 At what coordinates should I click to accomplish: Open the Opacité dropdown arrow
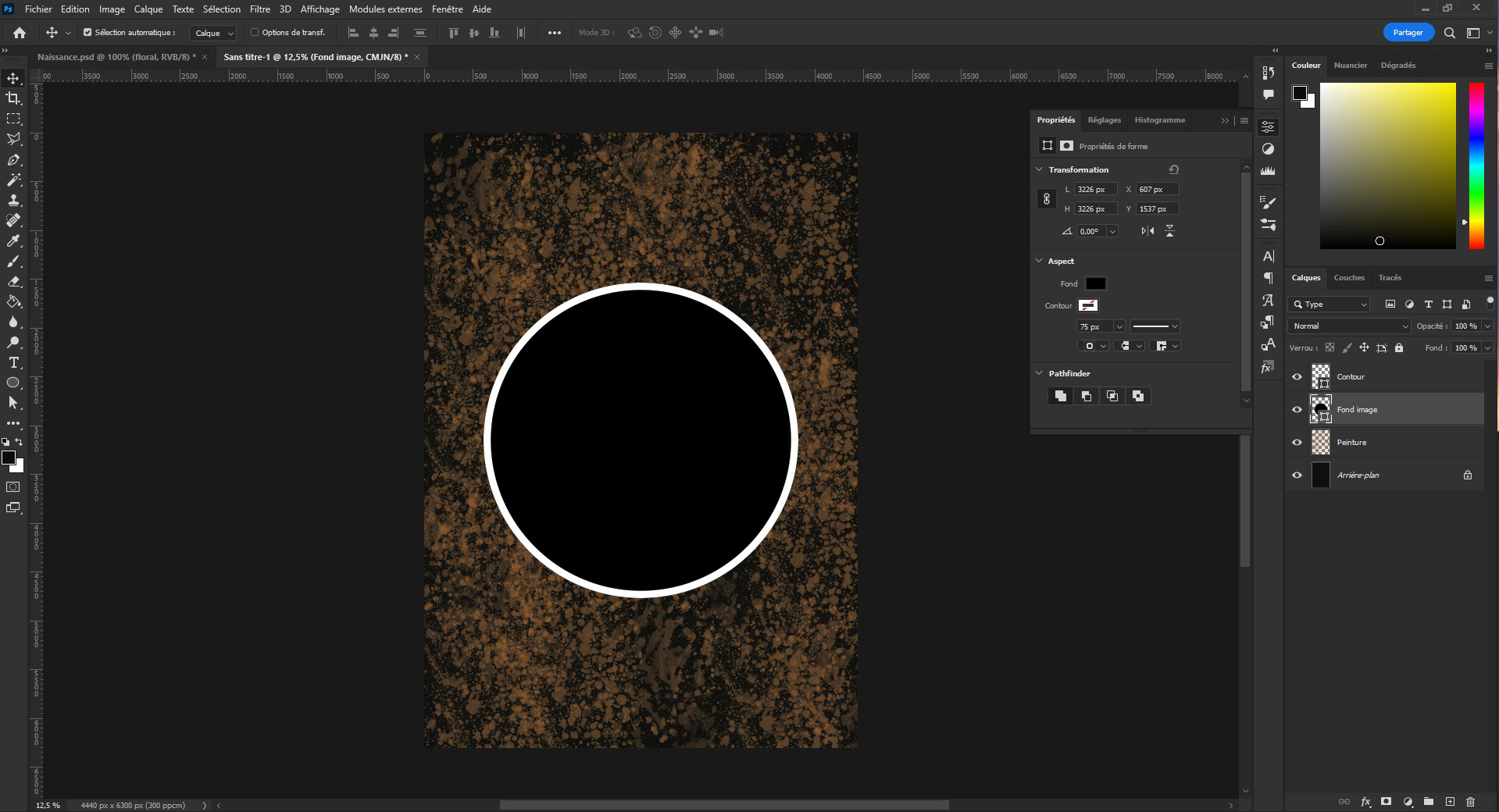point(1487,326)
